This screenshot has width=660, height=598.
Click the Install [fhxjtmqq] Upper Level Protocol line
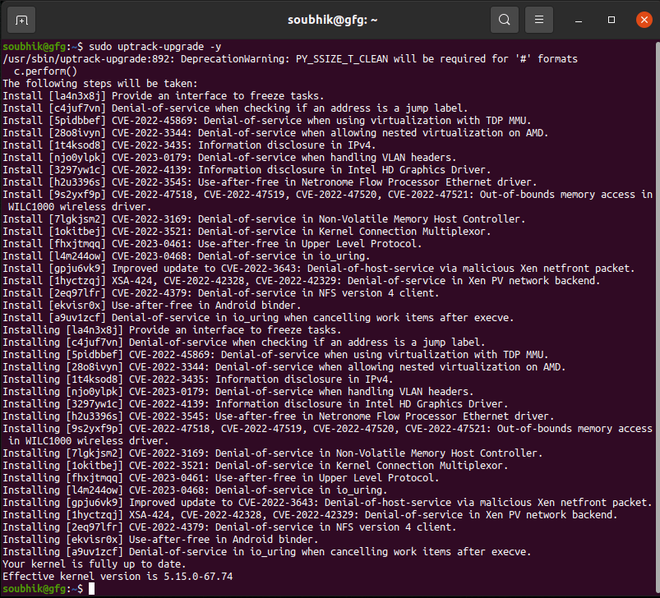(x=212, y=244)
